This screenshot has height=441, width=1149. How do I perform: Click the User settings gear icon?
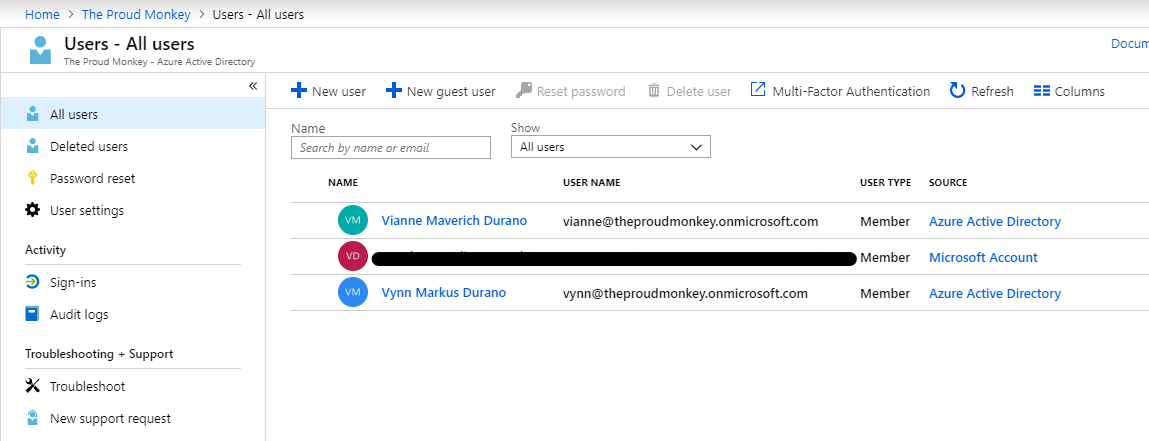pos(32,210)
